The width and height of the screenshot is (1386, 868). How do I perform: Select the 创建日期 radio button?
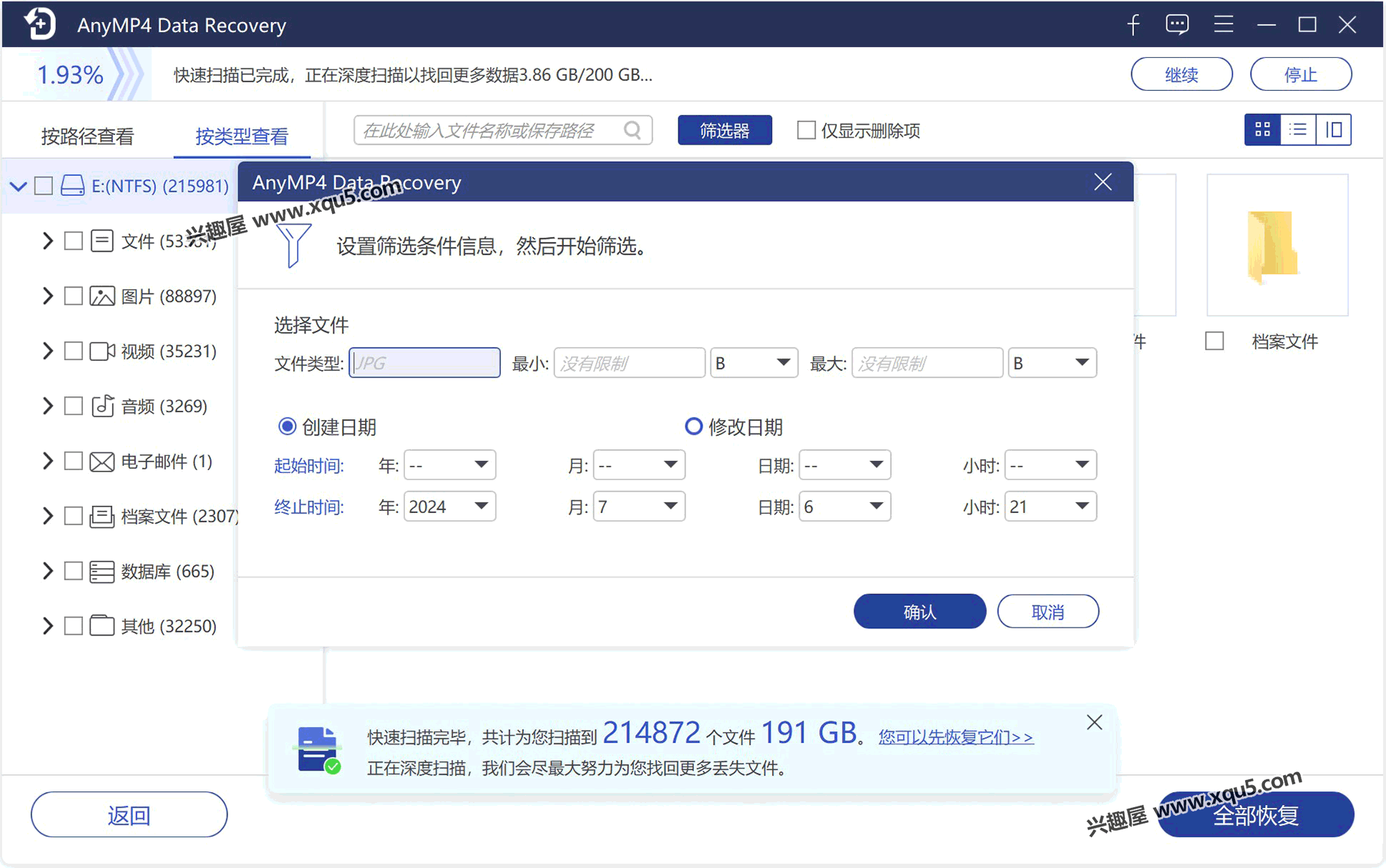(x=287, y=426)
